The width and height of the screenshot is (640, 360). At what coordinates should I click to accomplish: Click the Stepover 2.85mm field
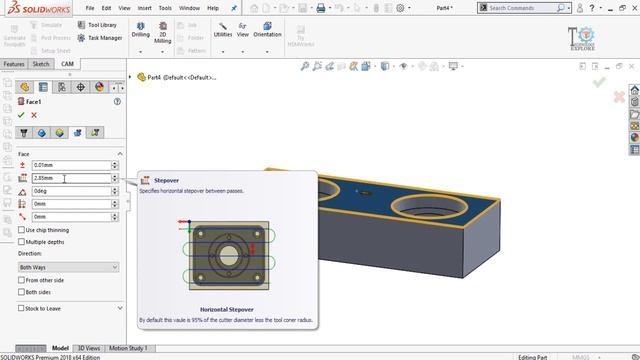(71, 178)
